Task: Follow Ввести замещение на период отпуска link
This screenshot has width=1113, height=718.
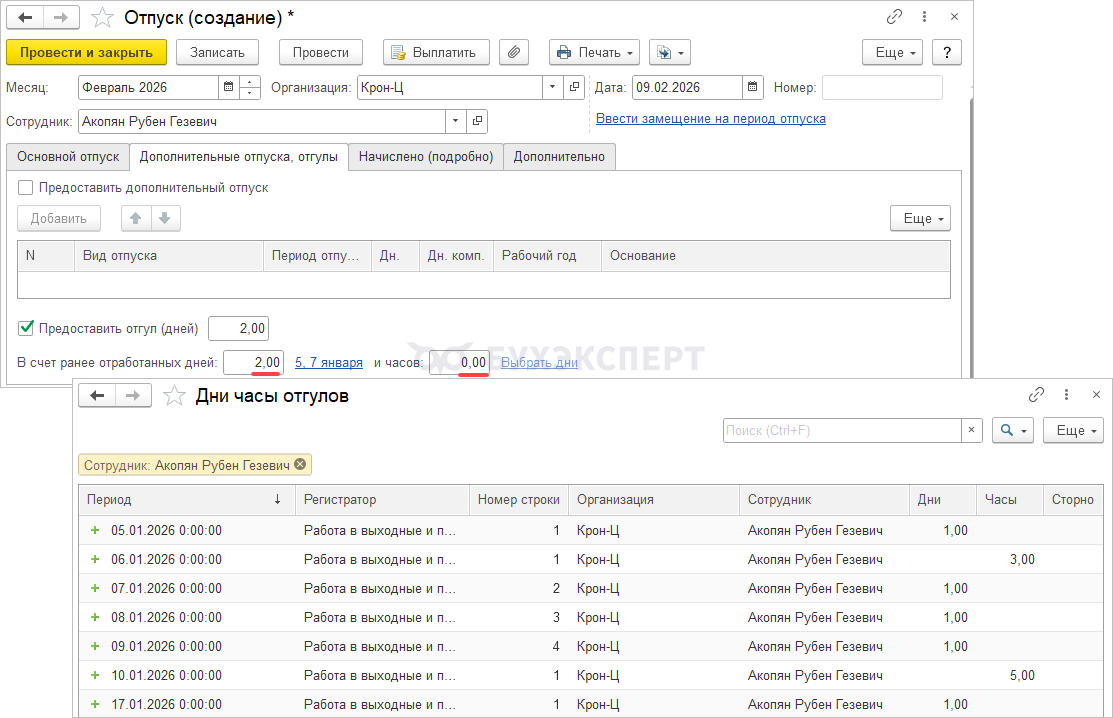Action: click(x=710, y=118)
